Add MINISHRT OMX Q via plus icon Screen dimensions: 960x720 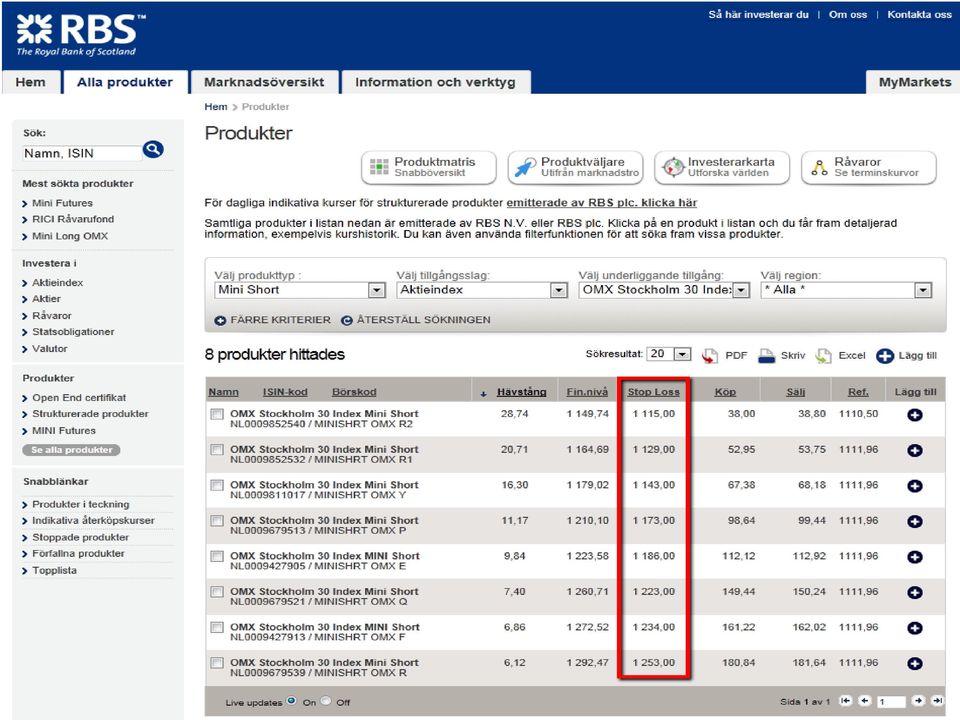point(915,593)
